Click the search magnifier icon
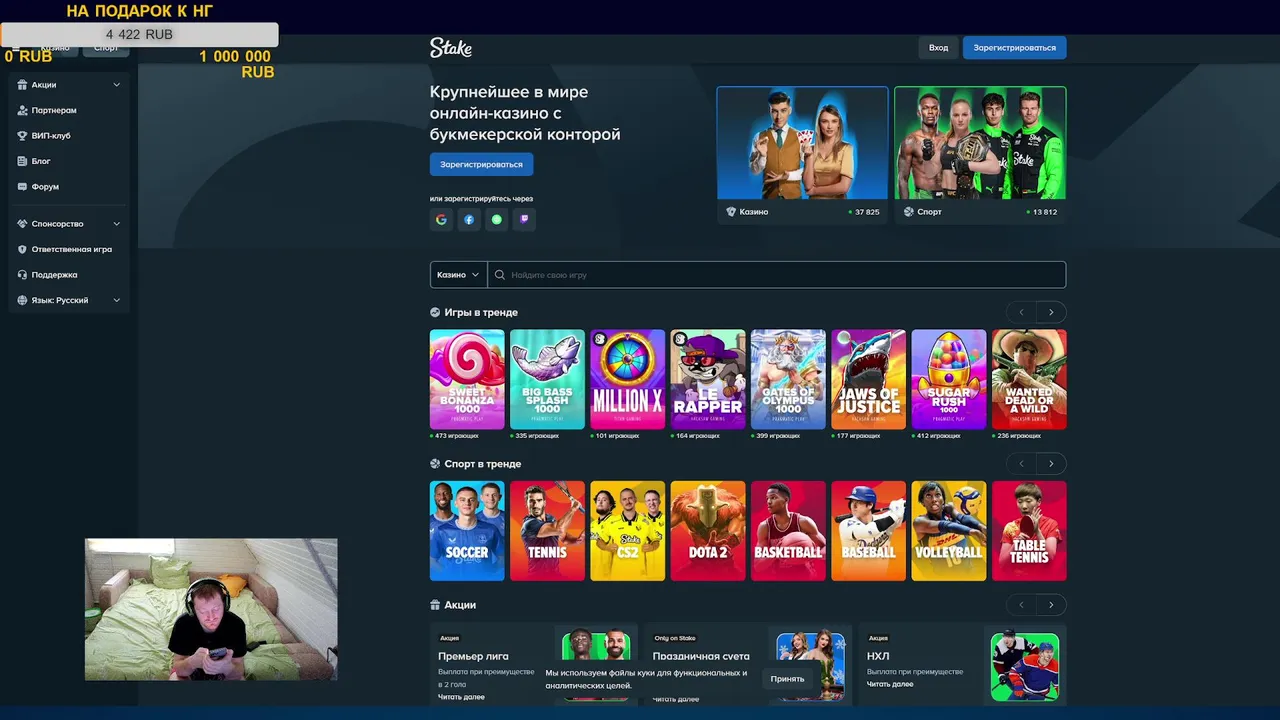The width and height of the screenshot is (1280, 720). pos(500,275)
